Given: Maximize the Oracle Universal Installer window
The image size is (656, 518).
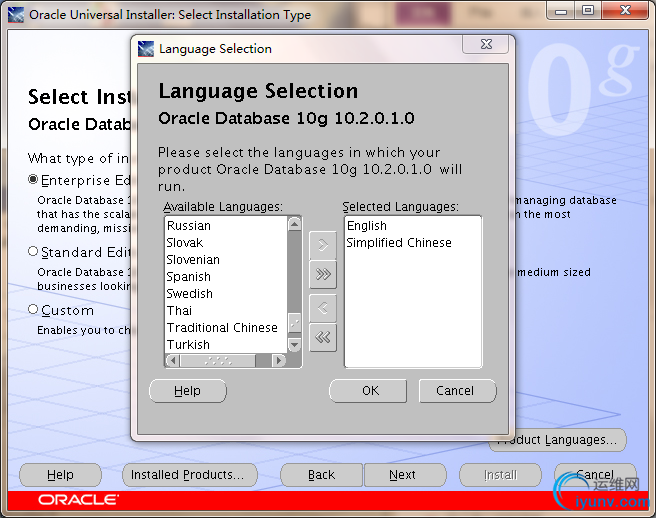Looking at the screenshot, I should coord(588,11).
